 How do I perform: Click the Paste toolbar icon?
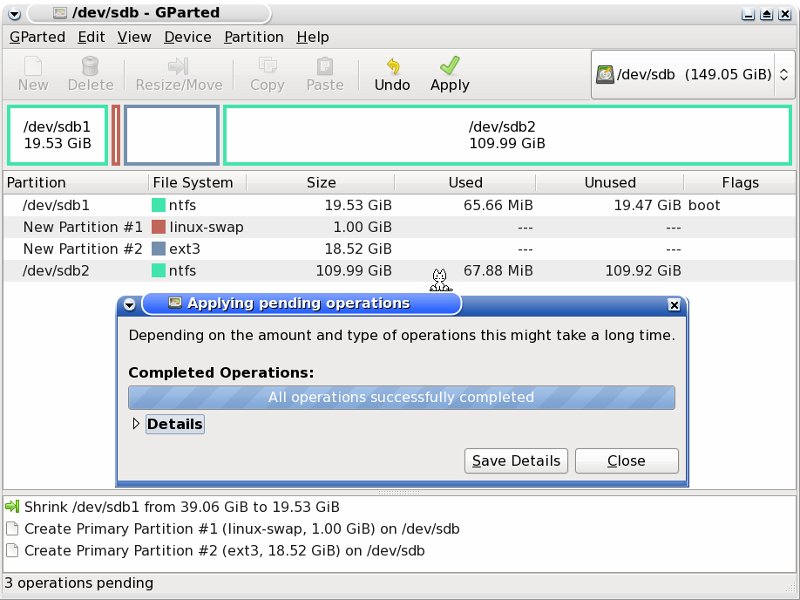(x=324, y=66)
